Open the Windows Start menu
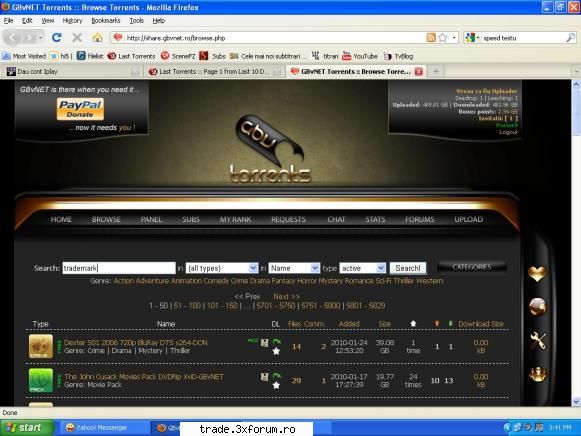The image size is (581, 436). (x=26, y=428)
